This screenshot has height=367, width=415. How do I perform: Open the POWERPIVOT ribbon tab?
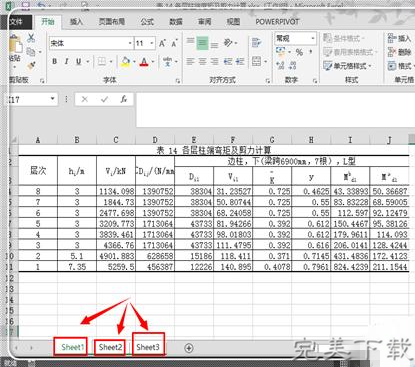(277, 22)
